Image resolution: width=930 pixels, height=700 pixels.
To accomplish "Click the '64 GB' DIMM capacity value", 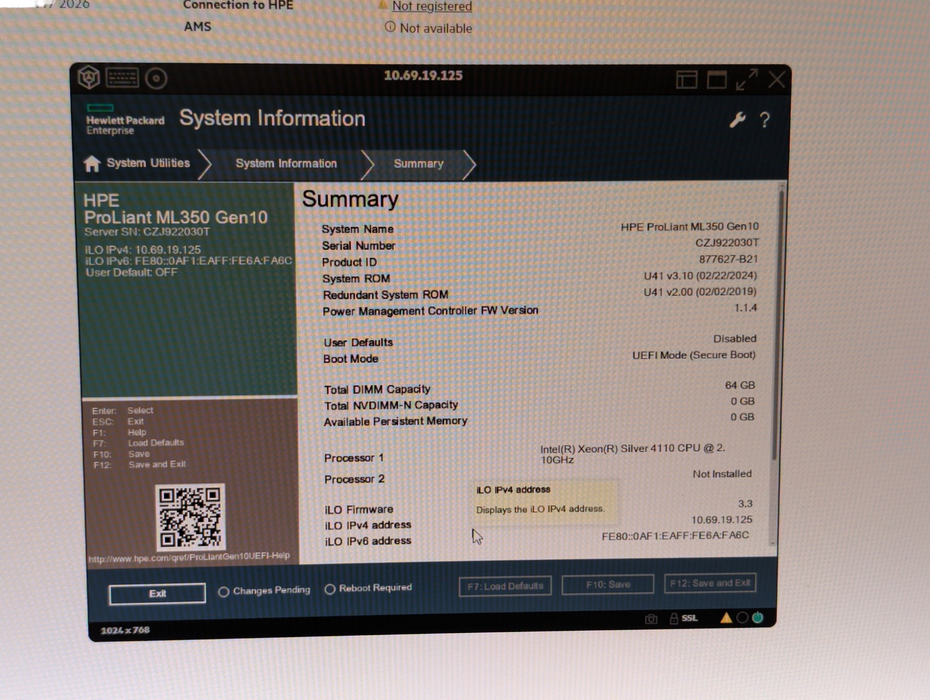I will tap(740, 385).
